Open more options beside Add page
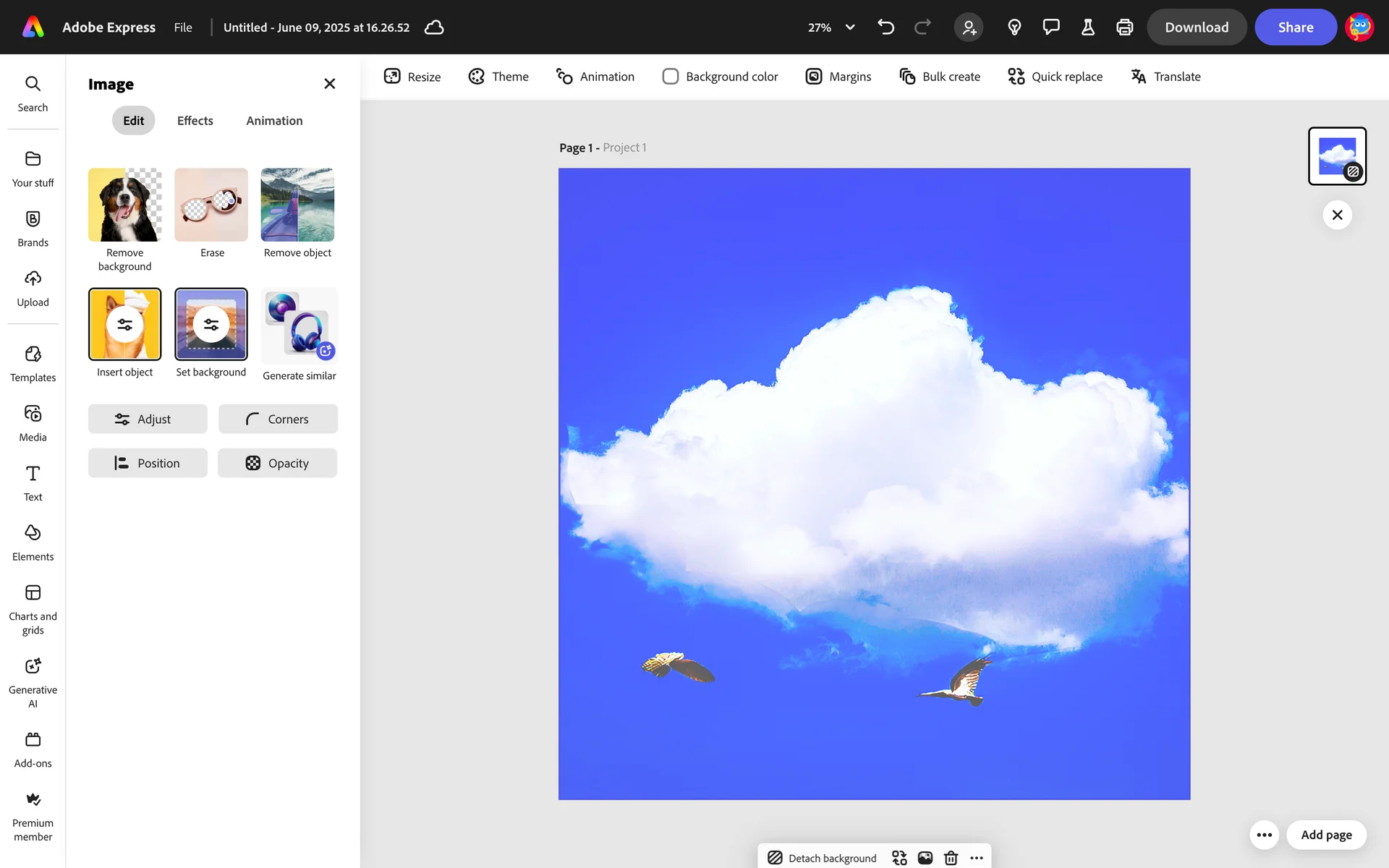Image resolution: width=1389 pixels, height=868 pixels. [x=1264, y=835]
